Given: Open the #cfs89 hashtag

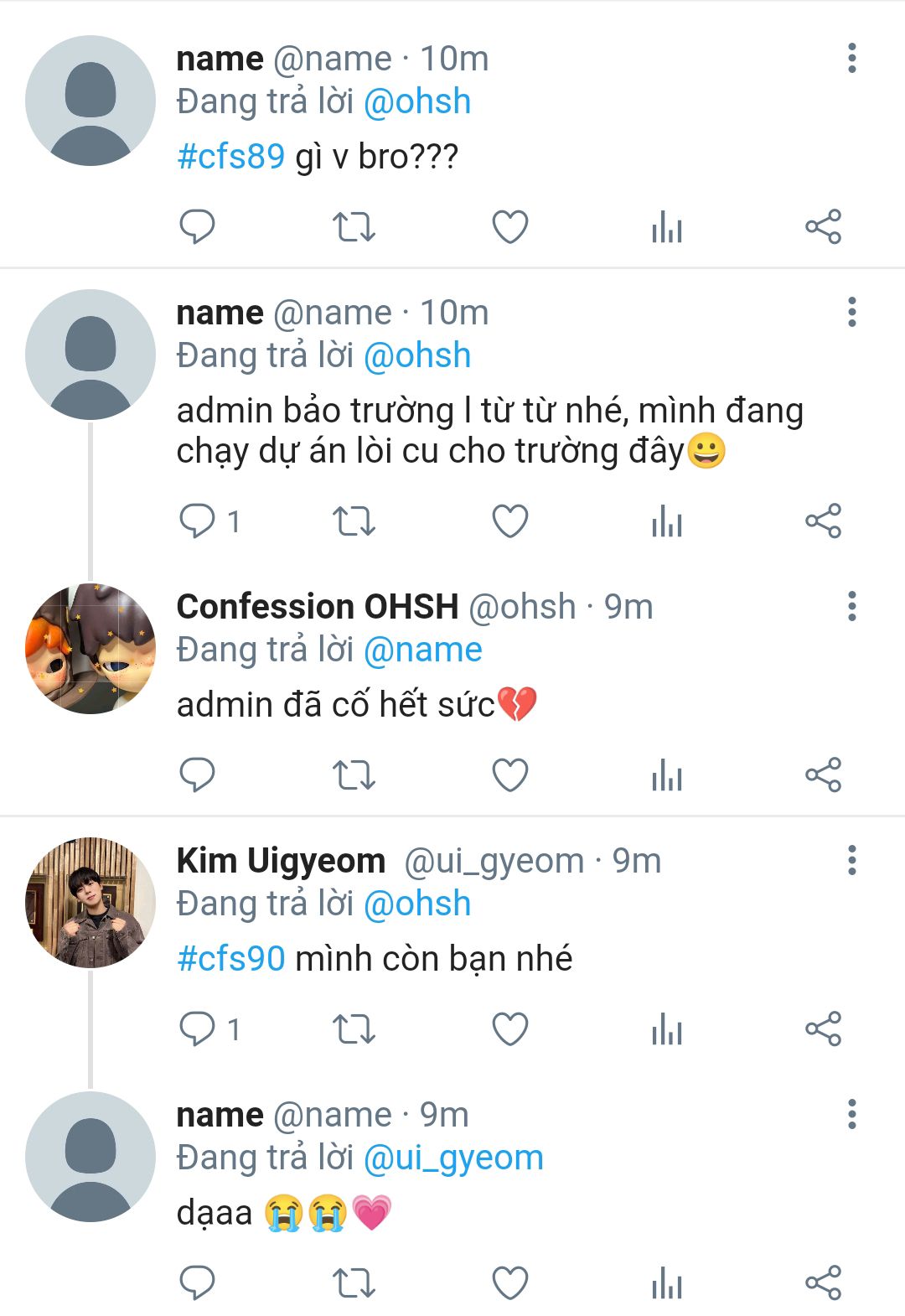Looking at the screenshot, I should click(231, 157).
